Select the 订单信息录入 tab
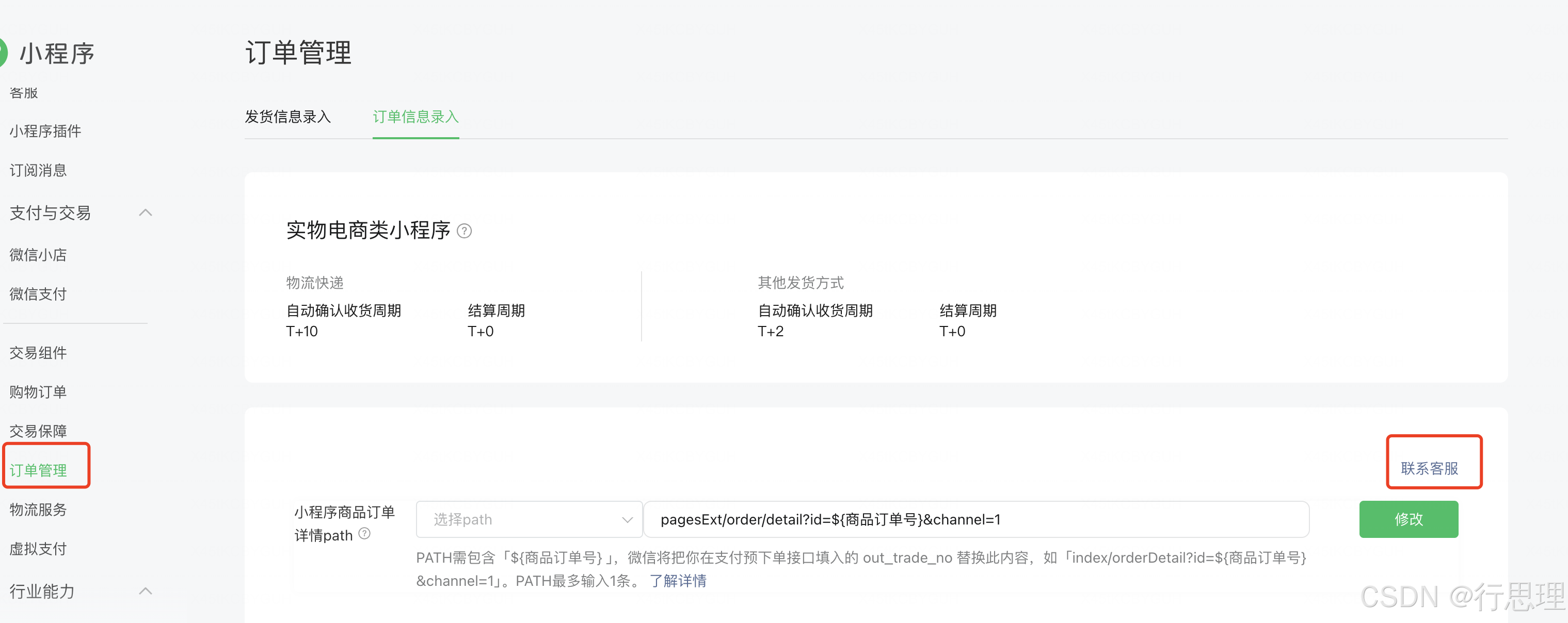The height and width of the screenshot is (623, 1568). pyautogui.click(x=415, y=117)
